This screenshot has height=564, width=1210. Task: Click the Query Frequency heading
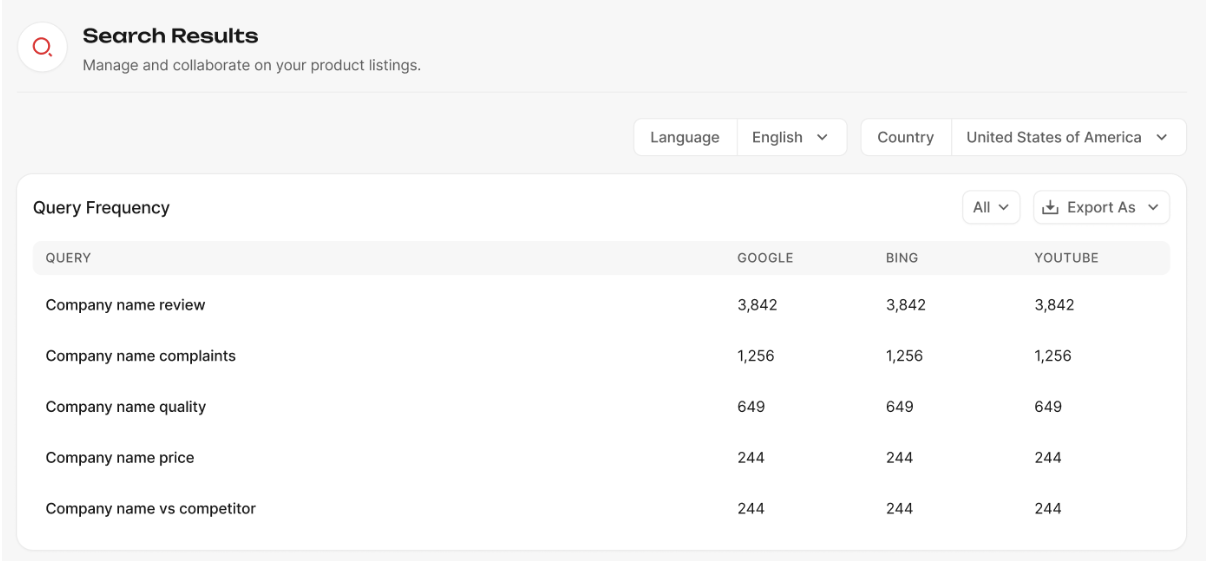point(101,208)
